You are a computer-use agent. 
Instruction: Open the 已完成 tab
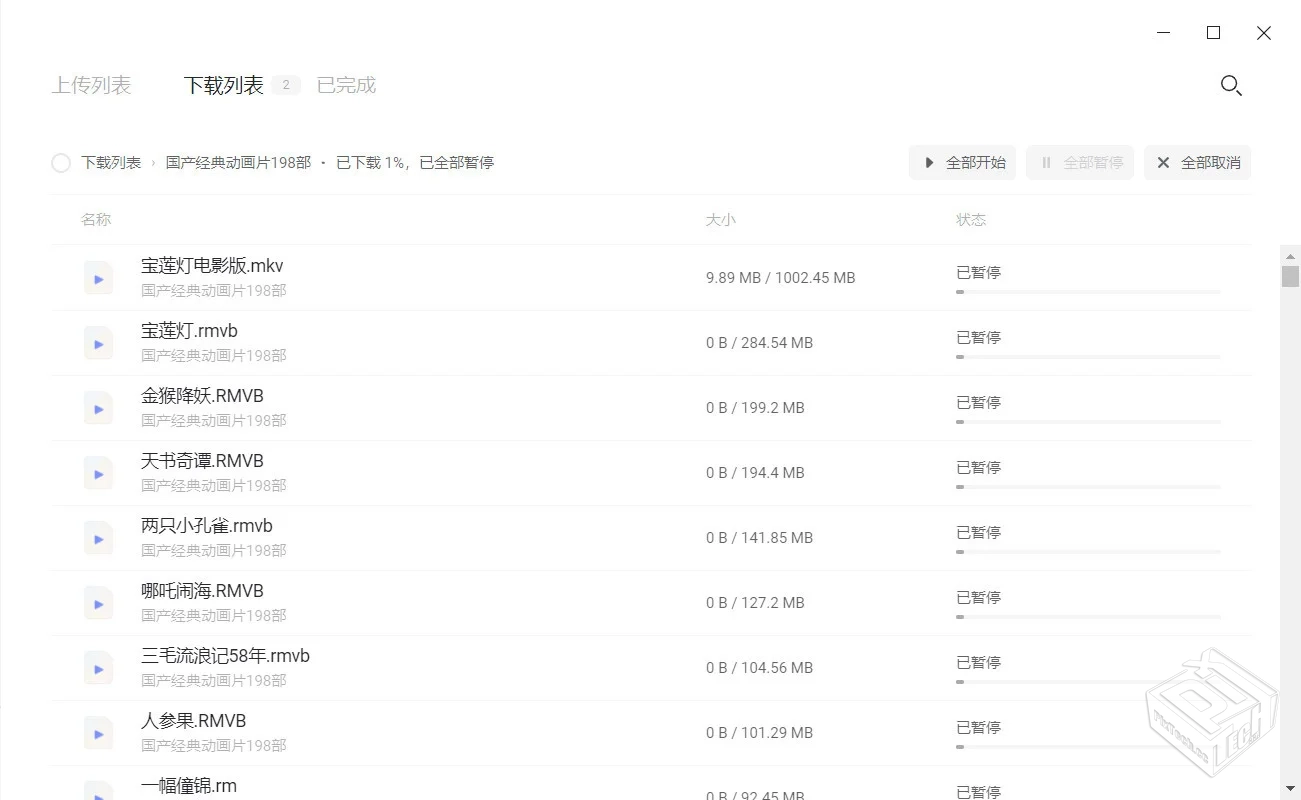point(345,85)
